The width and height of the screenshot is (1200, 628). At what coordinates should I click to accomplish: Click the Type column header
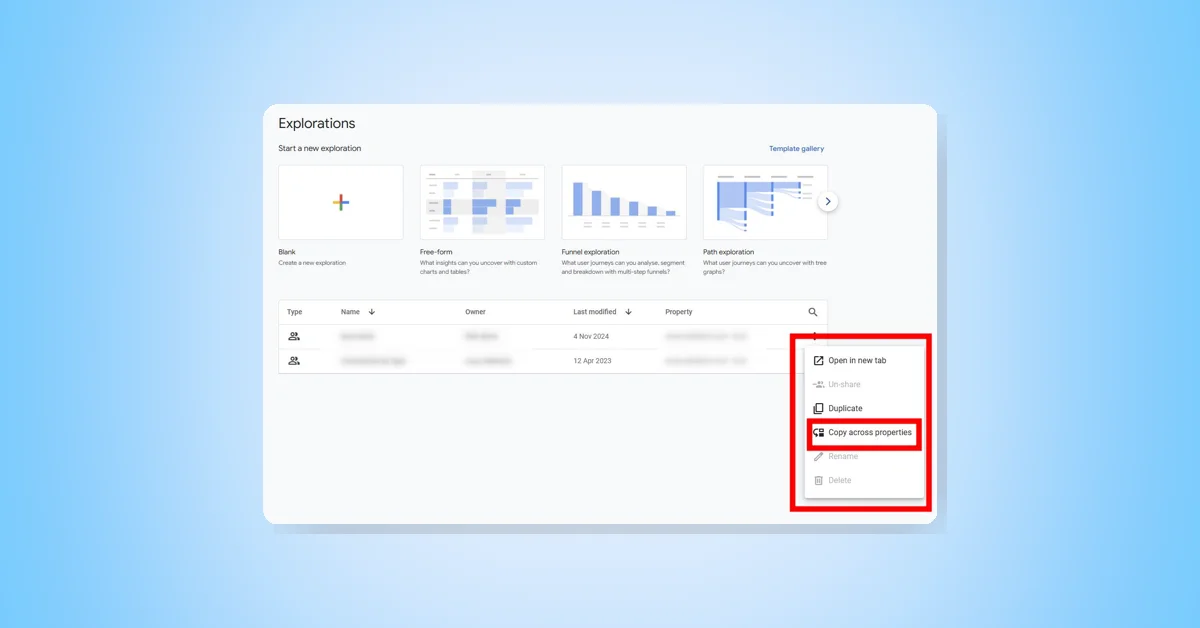pos(295,312)
